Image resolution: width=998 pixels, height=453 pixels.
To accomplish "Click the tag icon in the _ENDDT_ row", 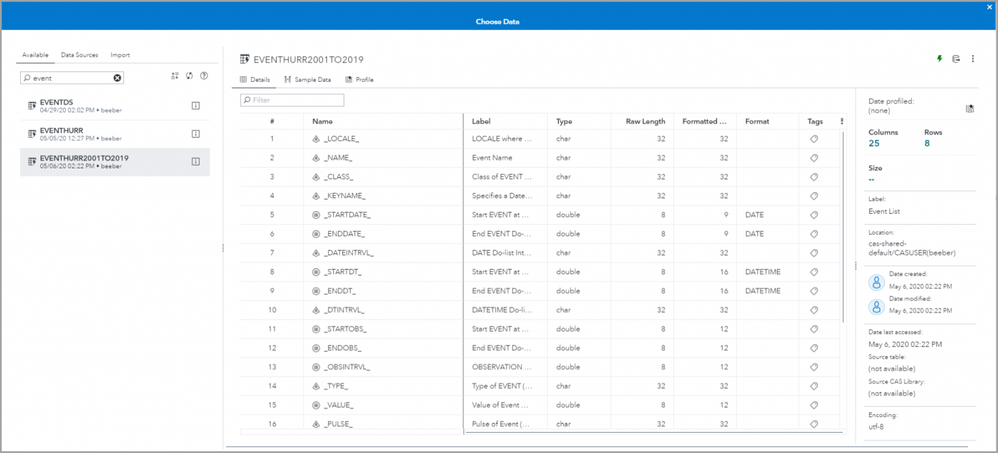I will click(x=815, y=291).
